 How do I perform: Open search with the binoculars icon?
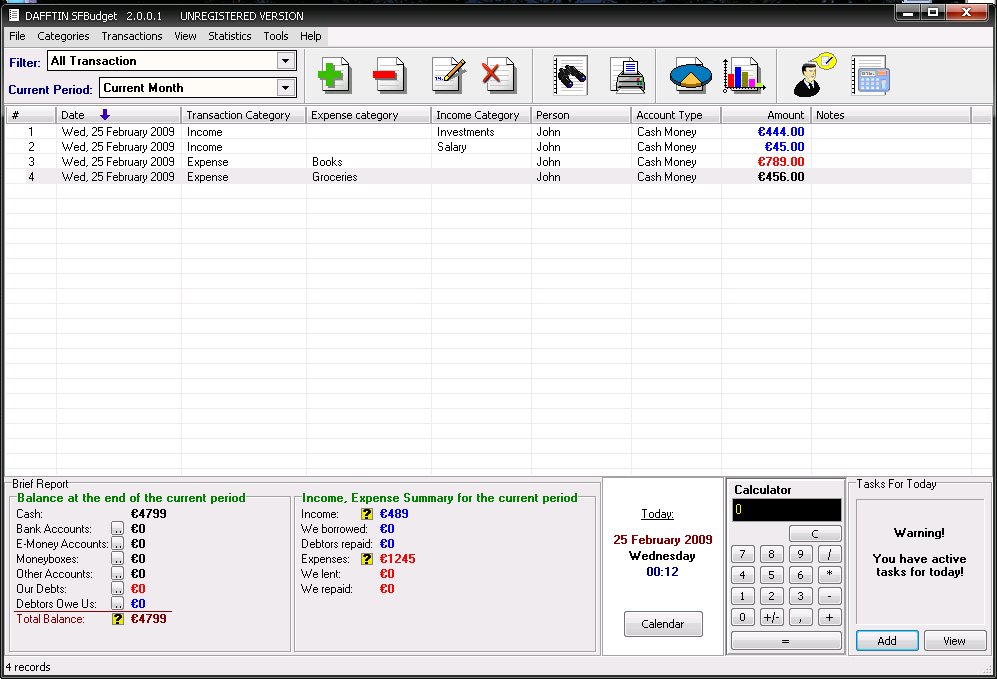[x=570, y=76]
